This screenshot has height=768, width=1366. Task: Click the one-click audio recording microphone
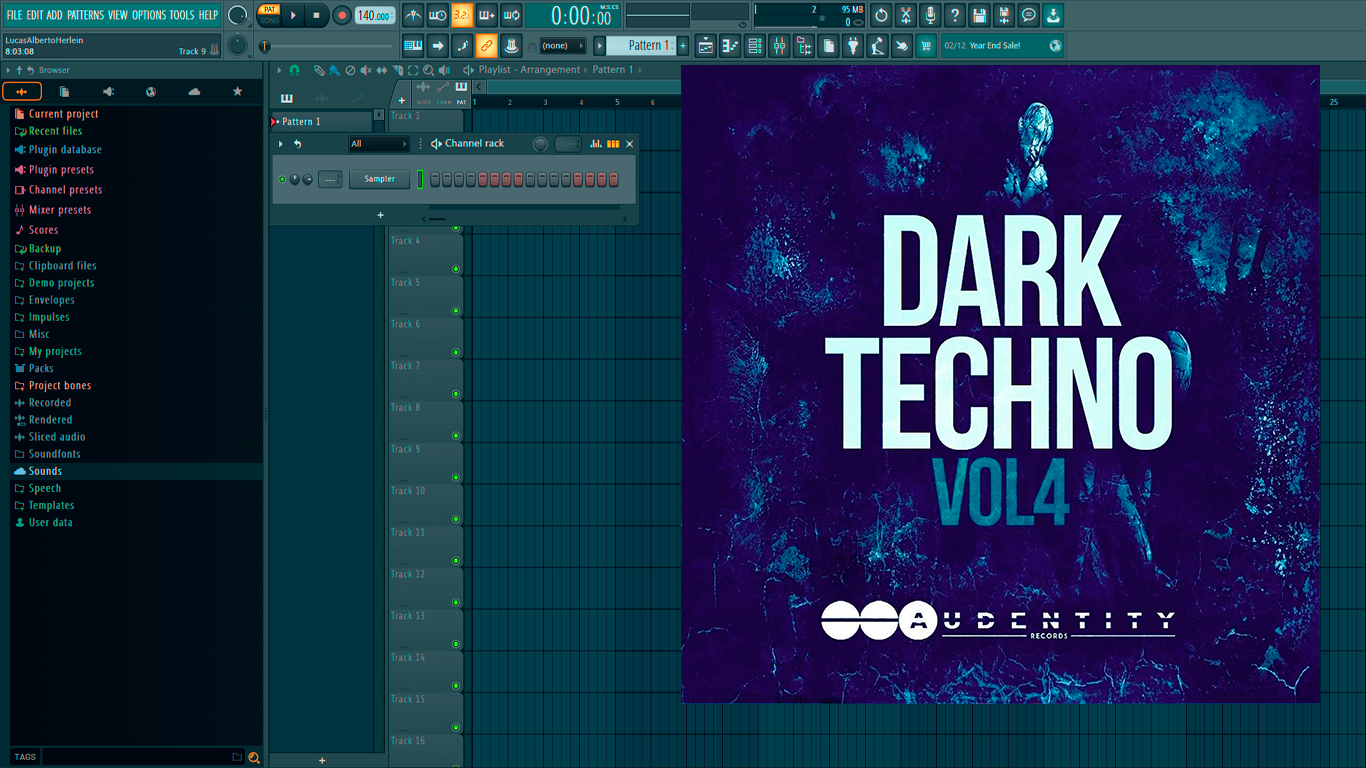[930, 15]
